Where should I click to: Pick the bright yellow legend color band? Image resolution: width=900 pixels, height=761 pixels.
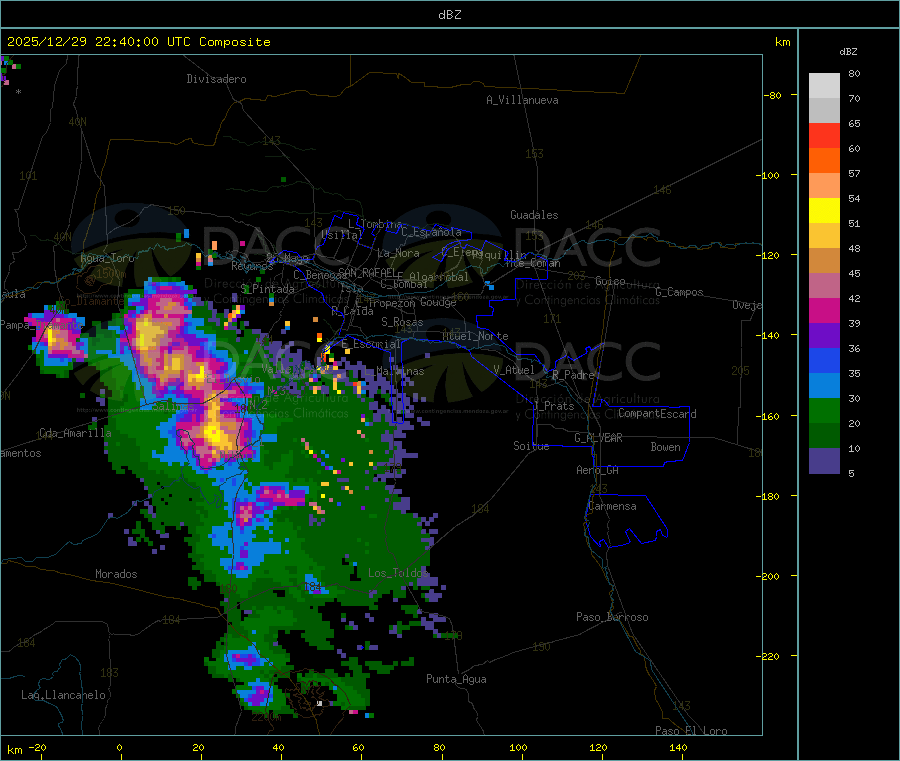click(824, 211)
